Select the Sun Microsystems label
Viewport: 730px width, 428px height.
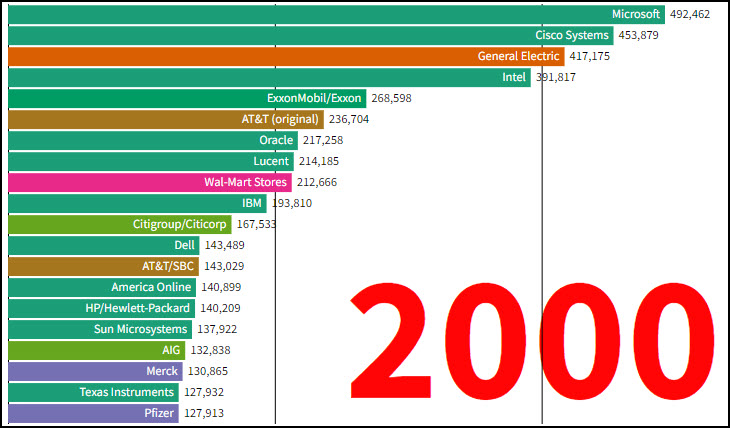click(x=141, y=329)
